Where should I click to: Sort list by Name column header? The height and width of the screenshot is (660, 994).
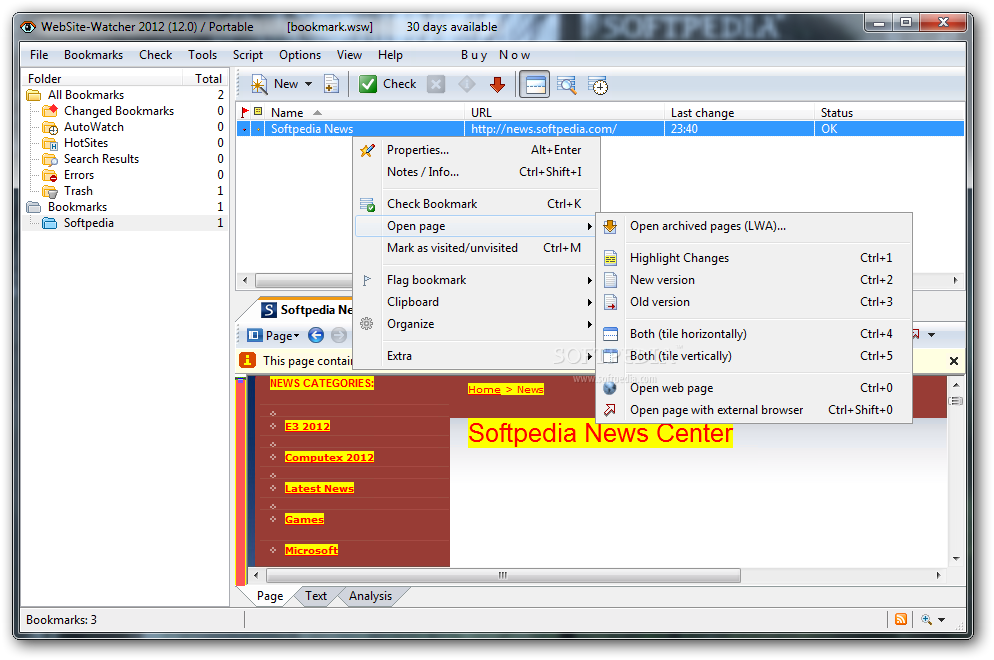pyautogui.click(x=365, y=113)
